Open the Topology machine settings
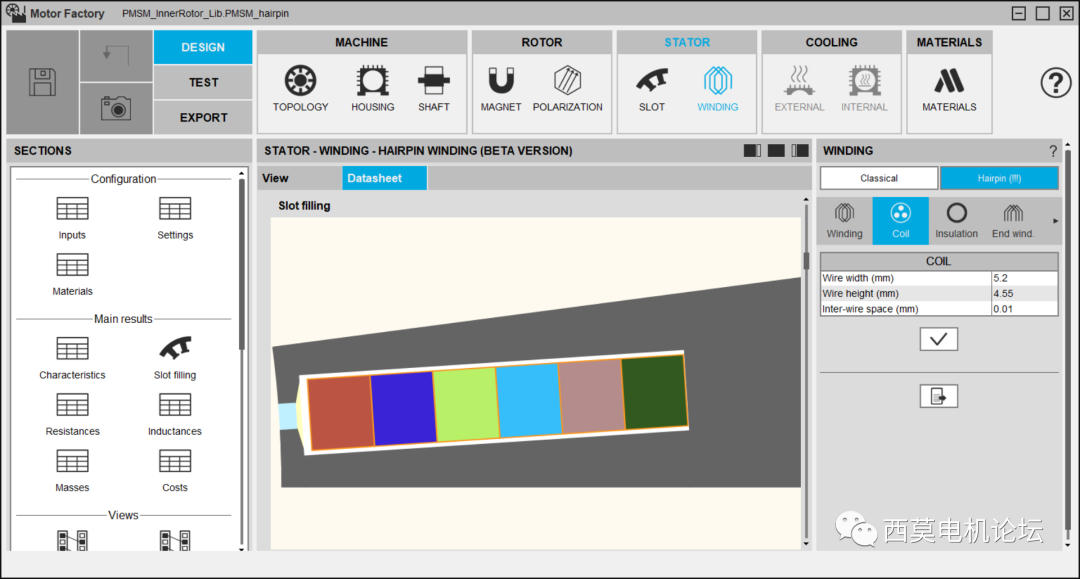 coord(300,89)
